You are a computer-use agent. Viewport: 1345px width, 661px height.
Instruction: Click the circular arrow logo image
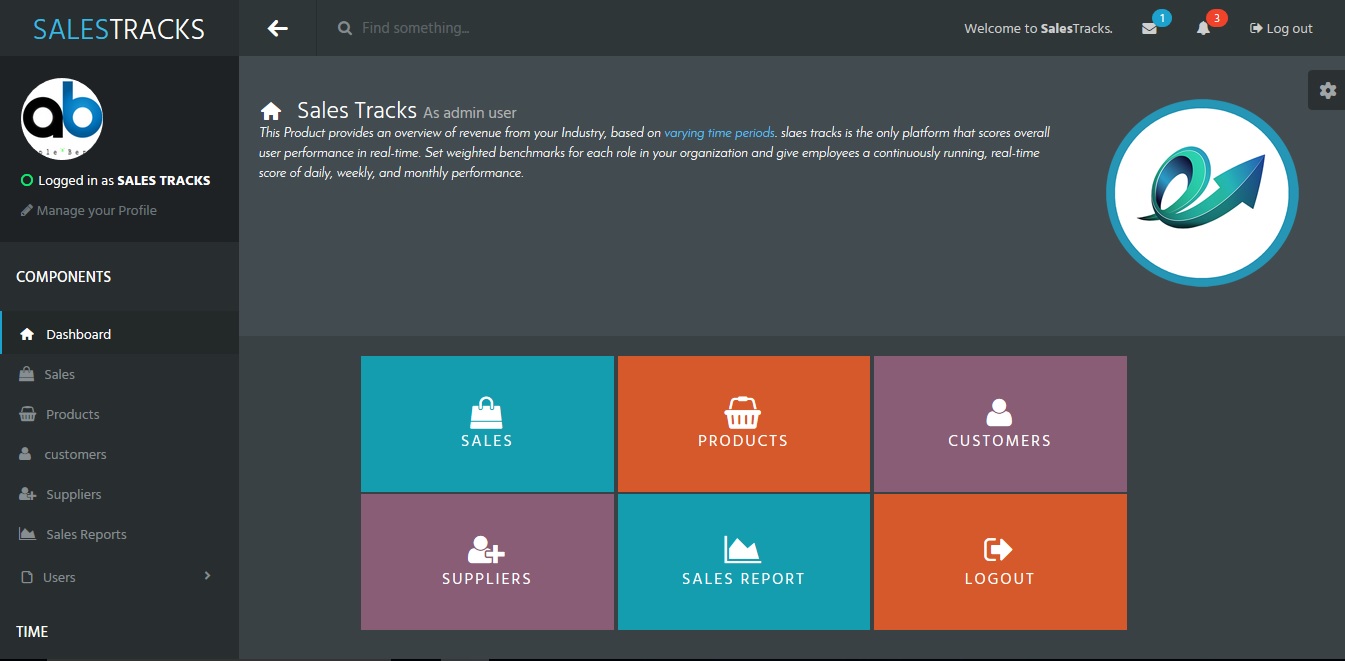pos(1202,195)
